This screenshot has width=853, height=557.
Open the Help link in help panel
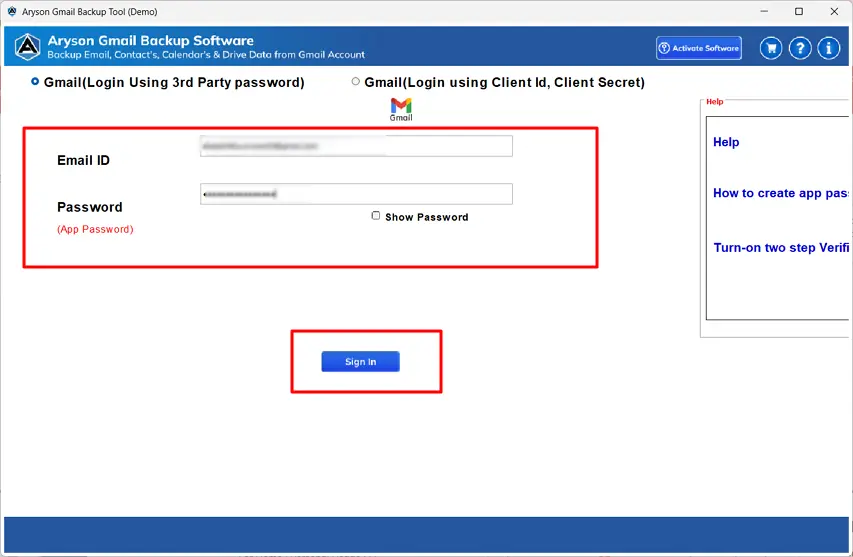pos(726,142)
